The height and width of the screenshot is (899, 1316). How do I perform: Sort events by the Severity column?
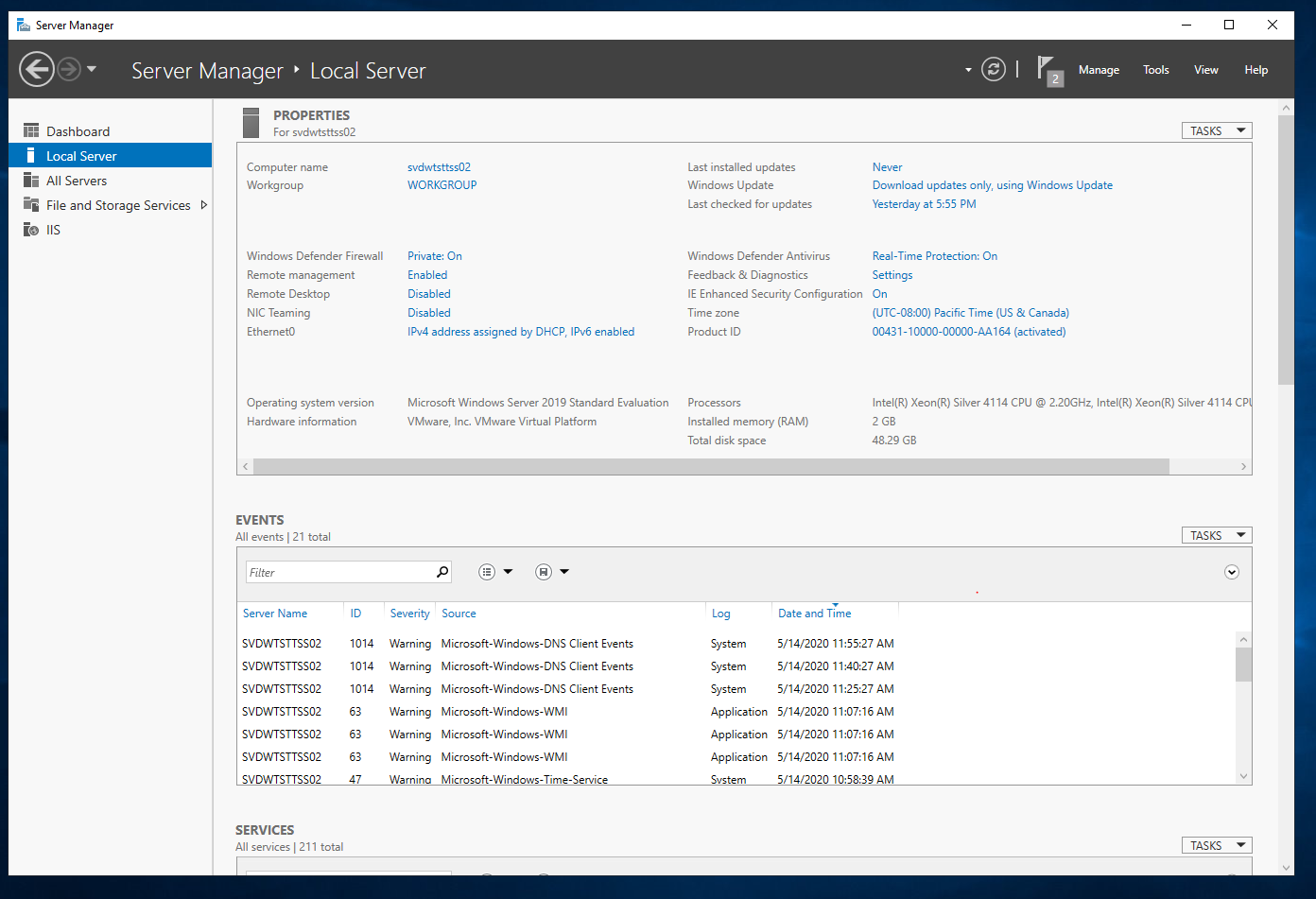409,614
